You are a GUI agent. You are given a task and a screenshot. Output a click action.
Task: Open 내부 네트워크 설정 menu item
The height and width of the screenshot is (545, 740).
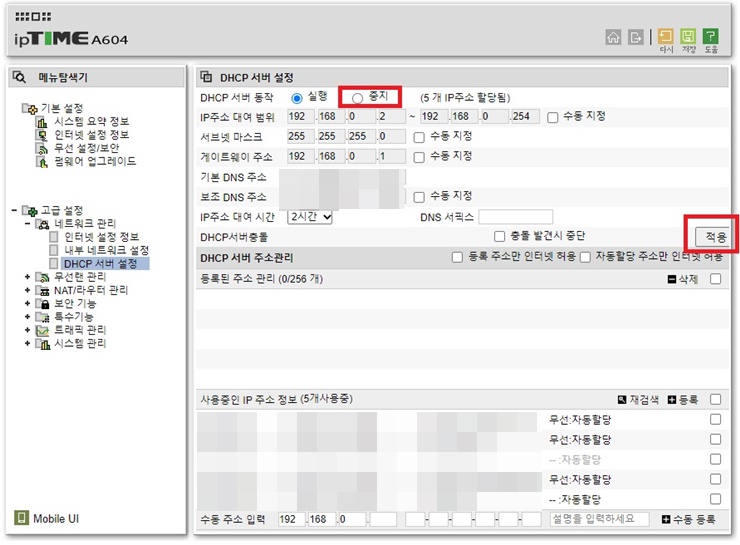(x=107, y=250)
